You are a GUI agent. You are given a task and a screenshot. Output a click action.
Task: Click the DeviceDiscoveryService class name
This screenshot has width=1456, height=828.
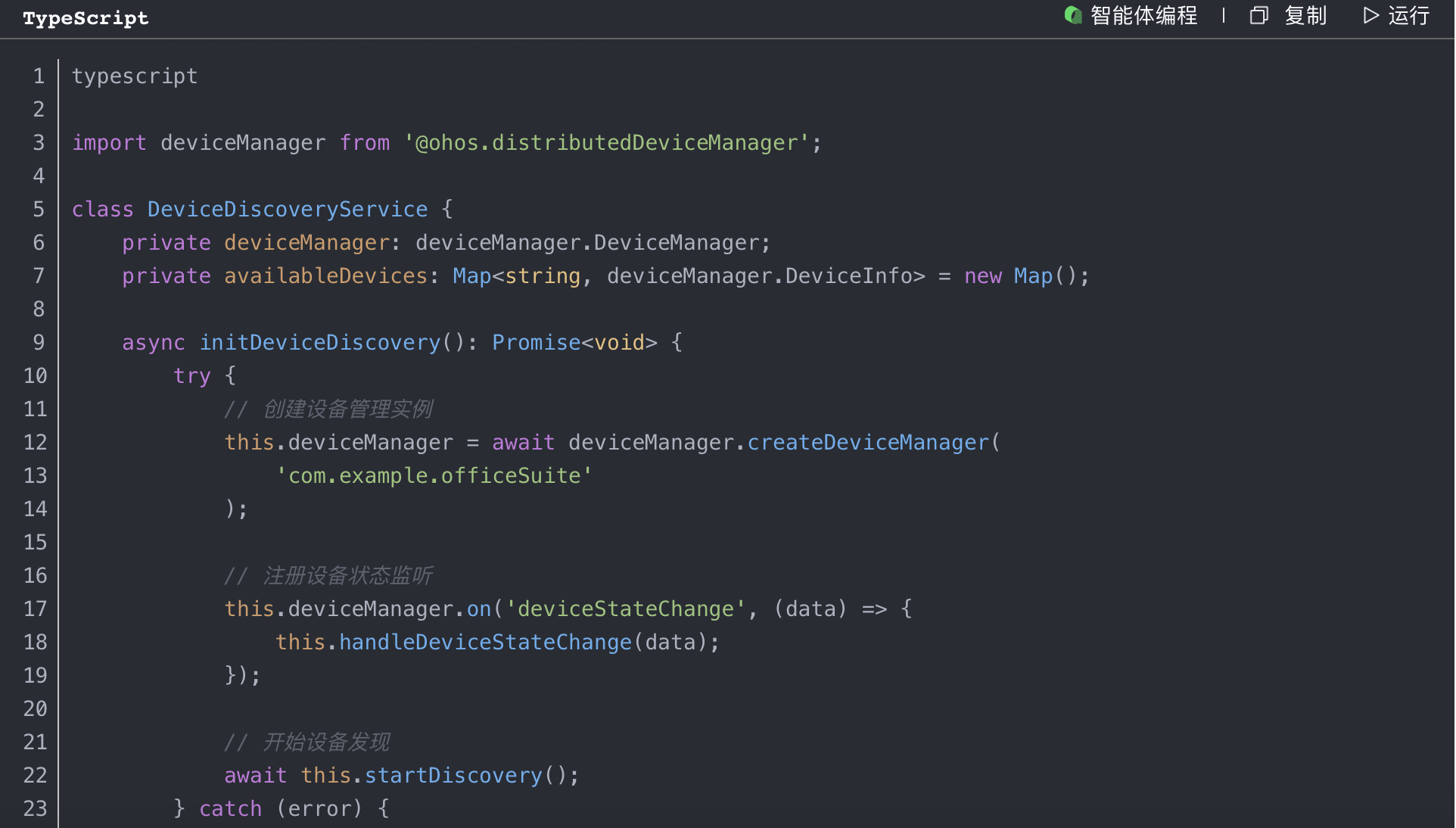288,210
